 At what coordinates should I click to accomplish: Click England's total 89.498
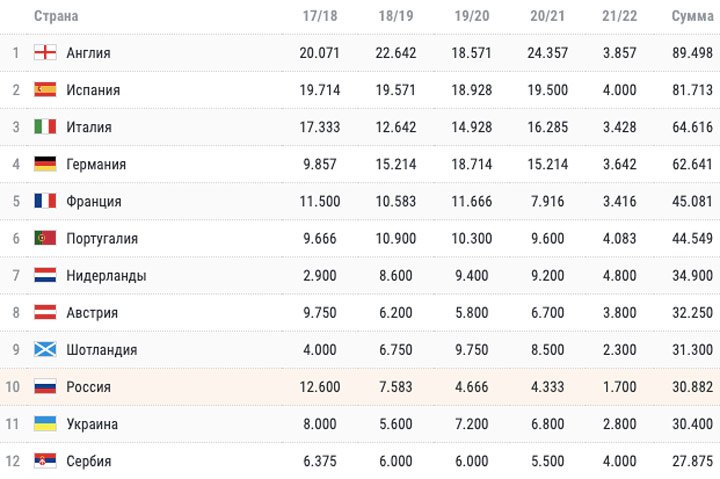(690, 53)
